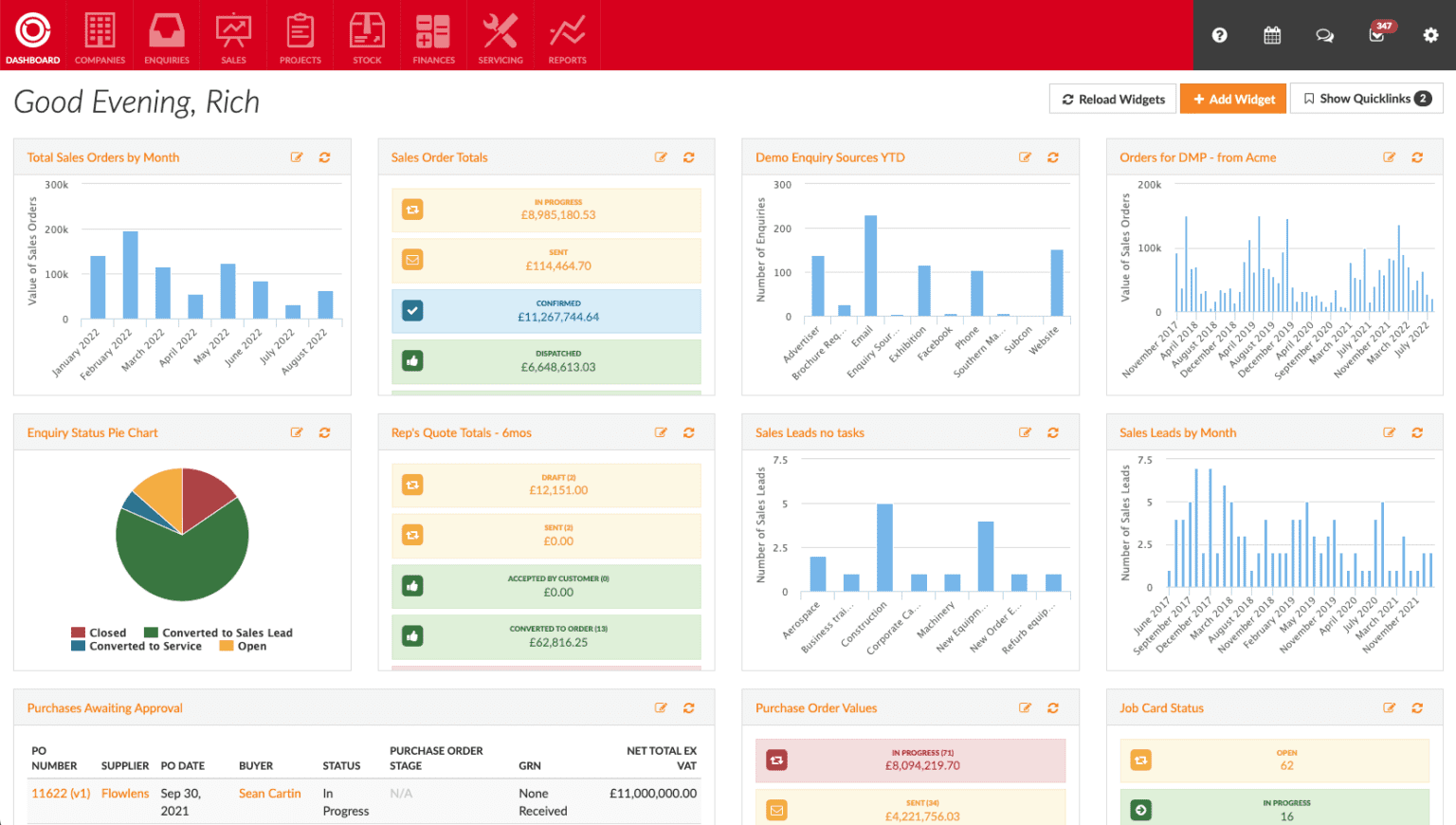Open the Reports section
Viewport: 1456px width, 825px height.
pos(567,35)
